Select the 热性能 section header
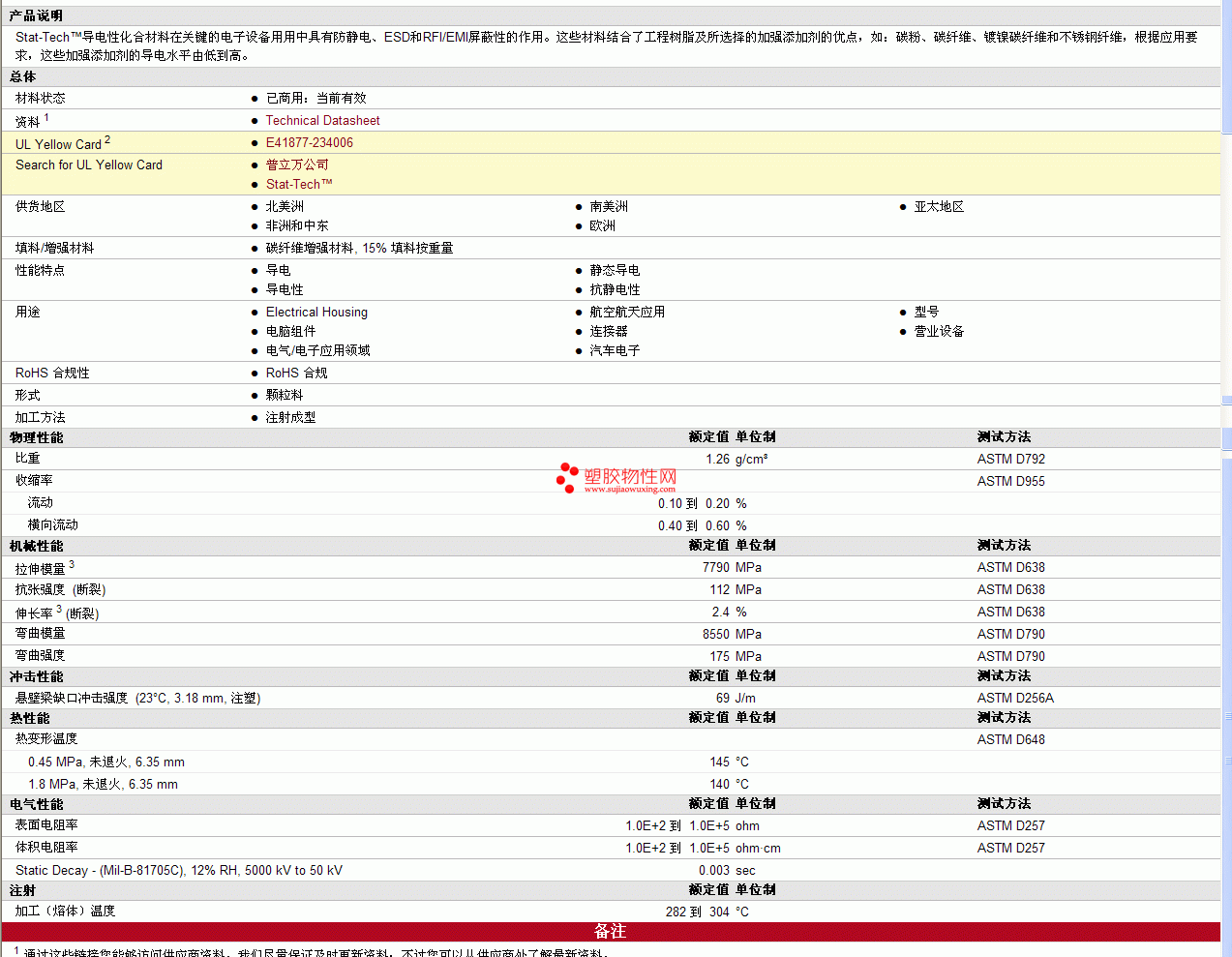Image resolution: width=1232 pixels, height=957 pixels. tap(29, 718)
